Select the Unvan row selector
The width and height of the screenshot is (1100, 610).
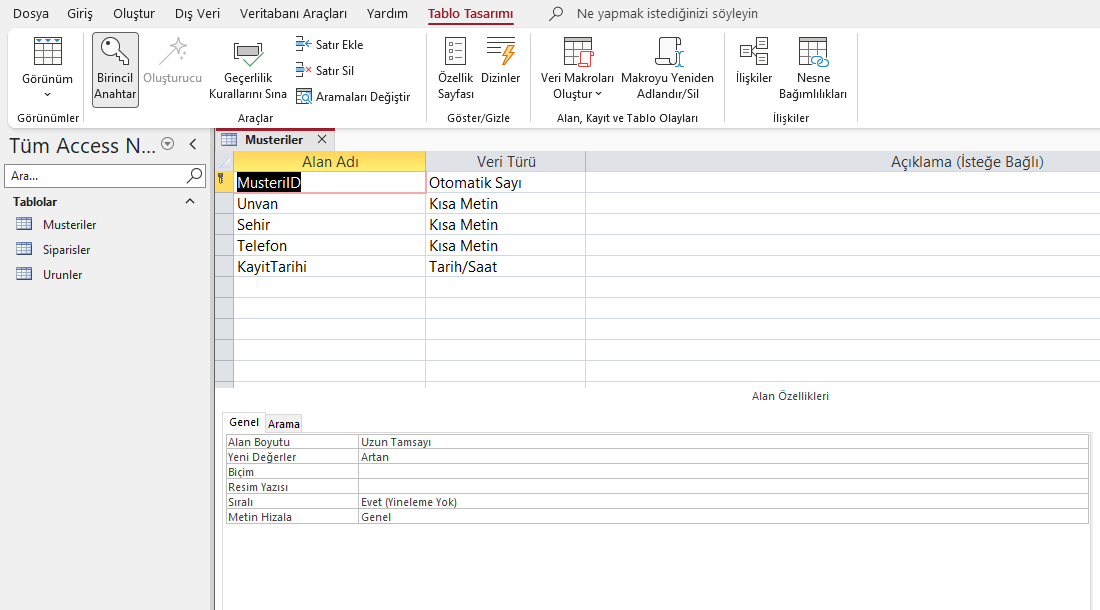pos(224,204)
